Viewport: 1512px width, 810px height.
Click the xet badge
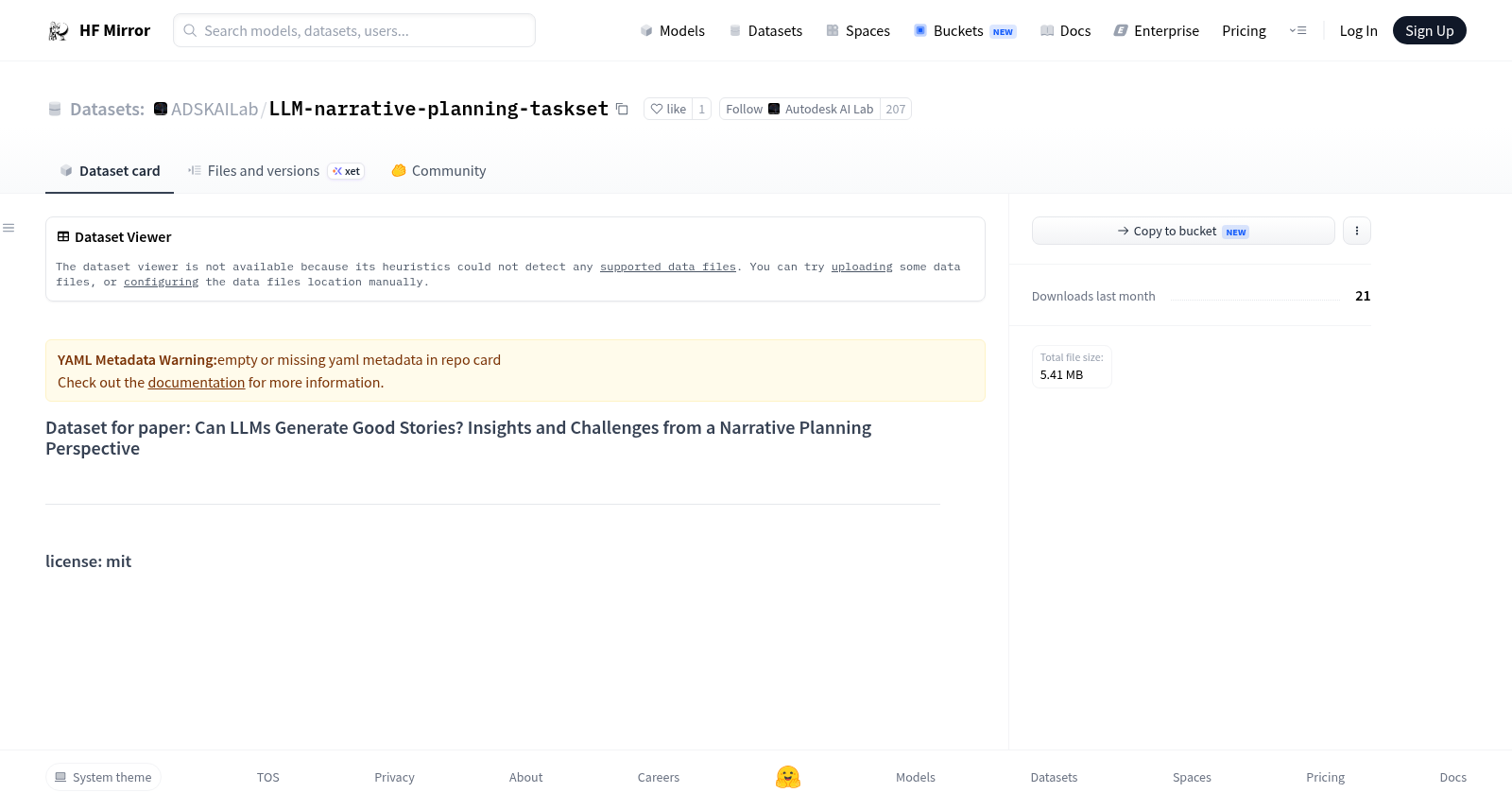tap(346, 171)
